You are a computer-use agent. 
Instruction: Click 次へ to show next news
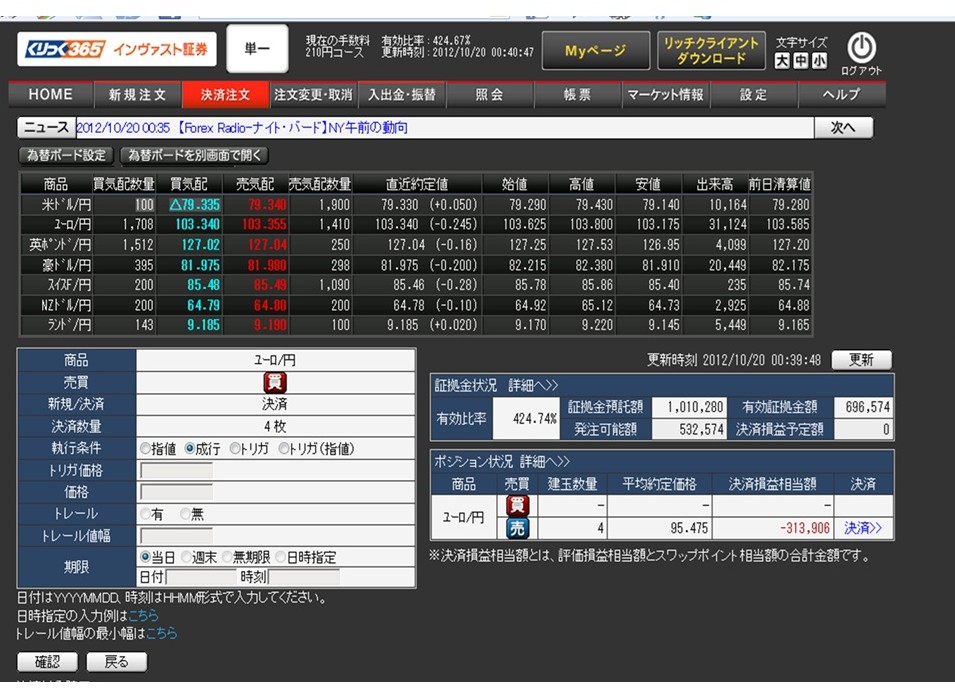[843, 128]
